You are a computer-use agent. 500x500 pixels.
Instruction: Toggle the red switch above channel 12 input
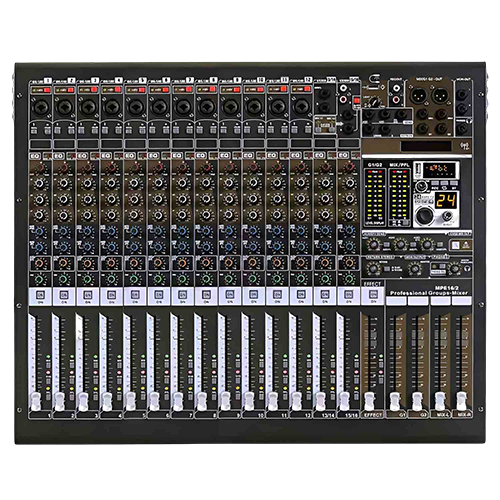tap(307, 90)
